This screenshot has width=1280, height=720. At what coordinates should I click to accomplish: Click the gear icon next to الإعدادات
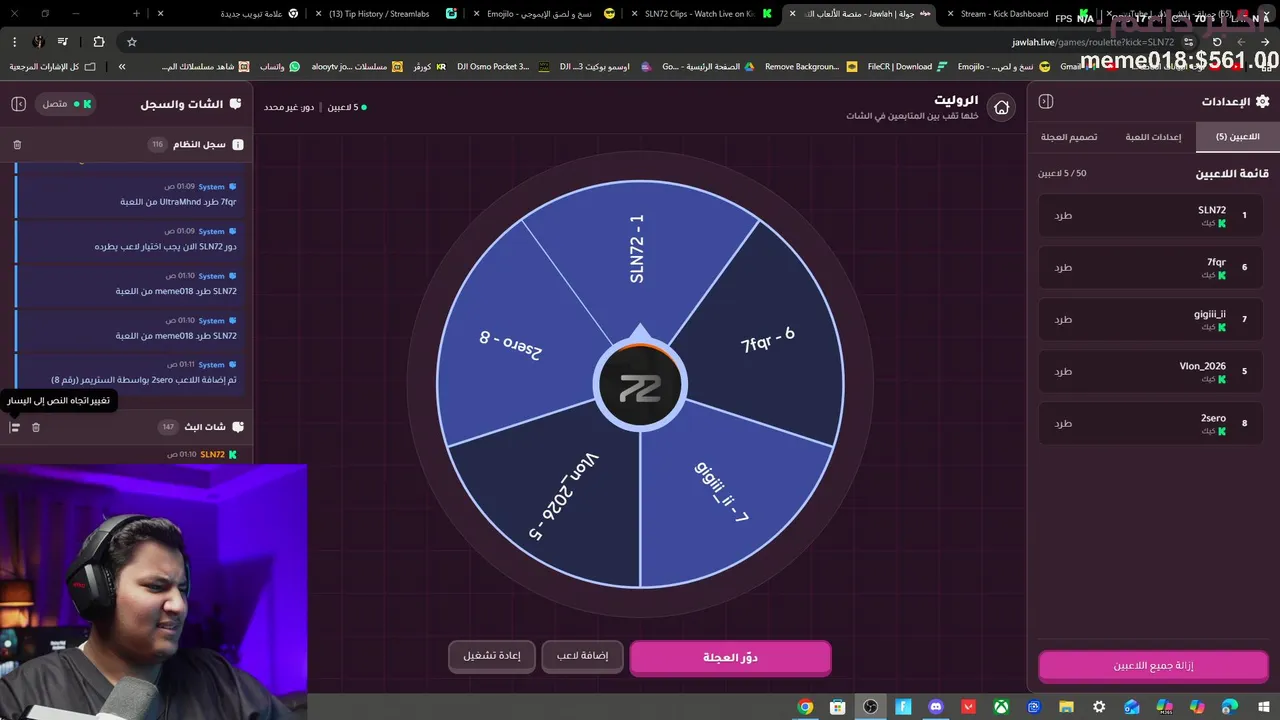[1262, 101]
